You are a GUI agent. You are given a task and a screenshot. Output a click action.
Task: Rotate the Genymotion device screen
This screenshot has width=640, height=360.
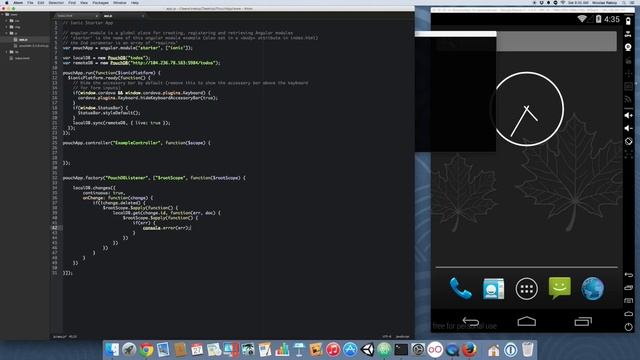pos(628,141)
